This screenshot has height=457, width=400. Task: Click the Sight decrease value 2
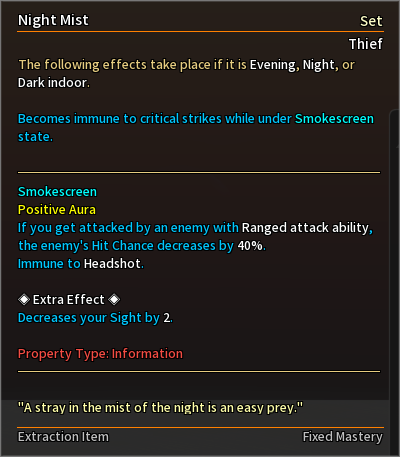(x=166, y=318)
